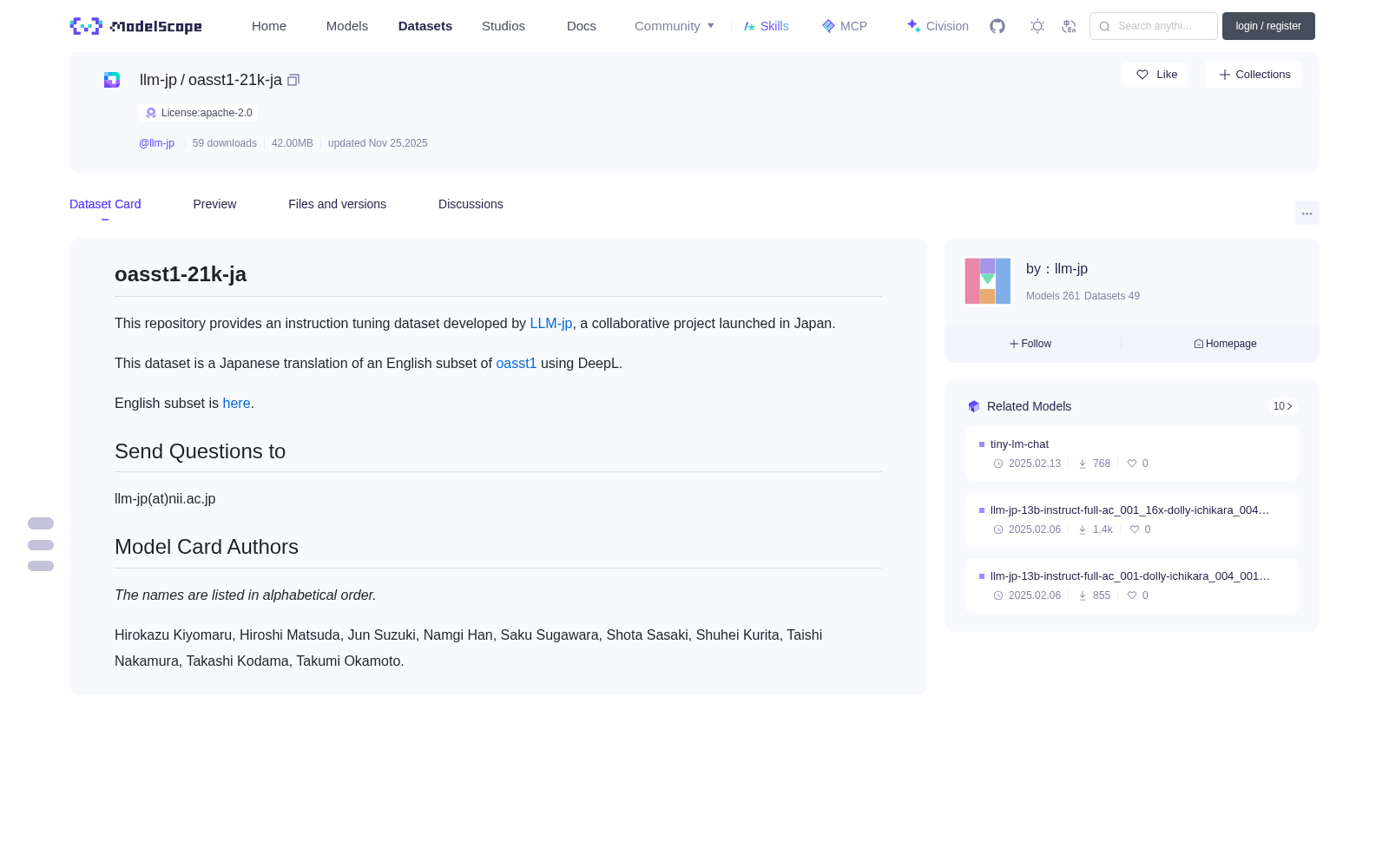Open the Studios section
Screen dimensions: 1389x868
click(504, 26)
